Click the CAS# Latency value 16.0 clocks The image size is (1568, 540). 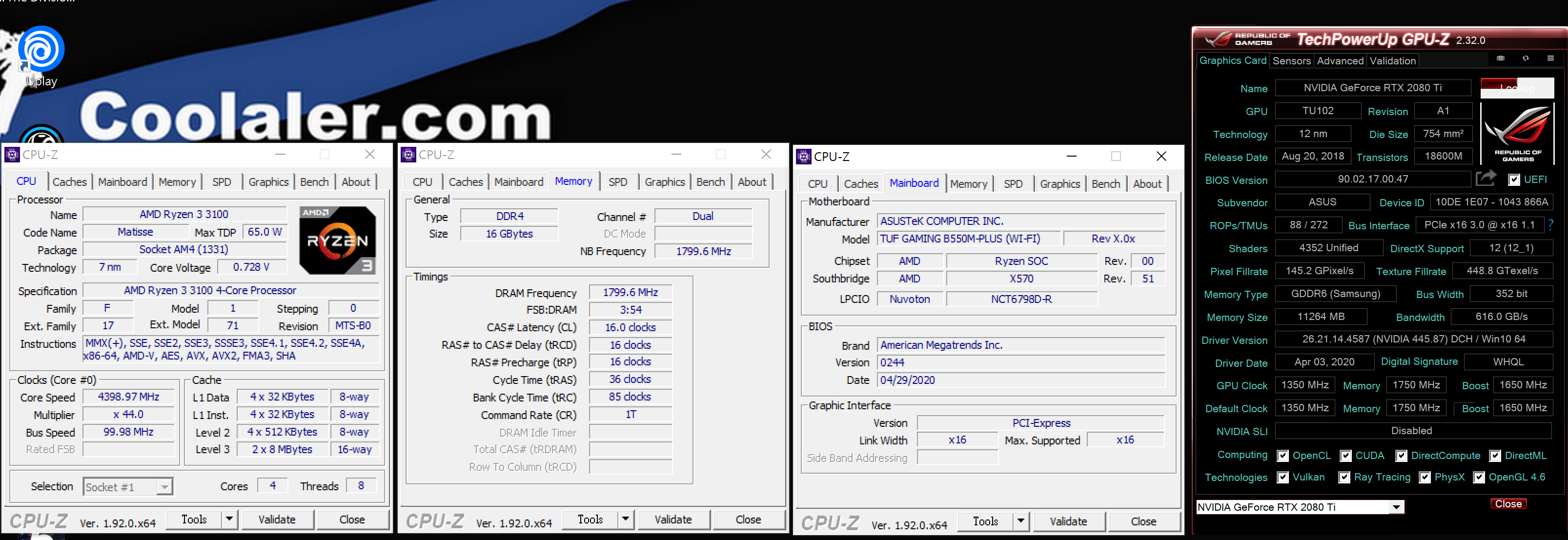[x=630, y=327]
